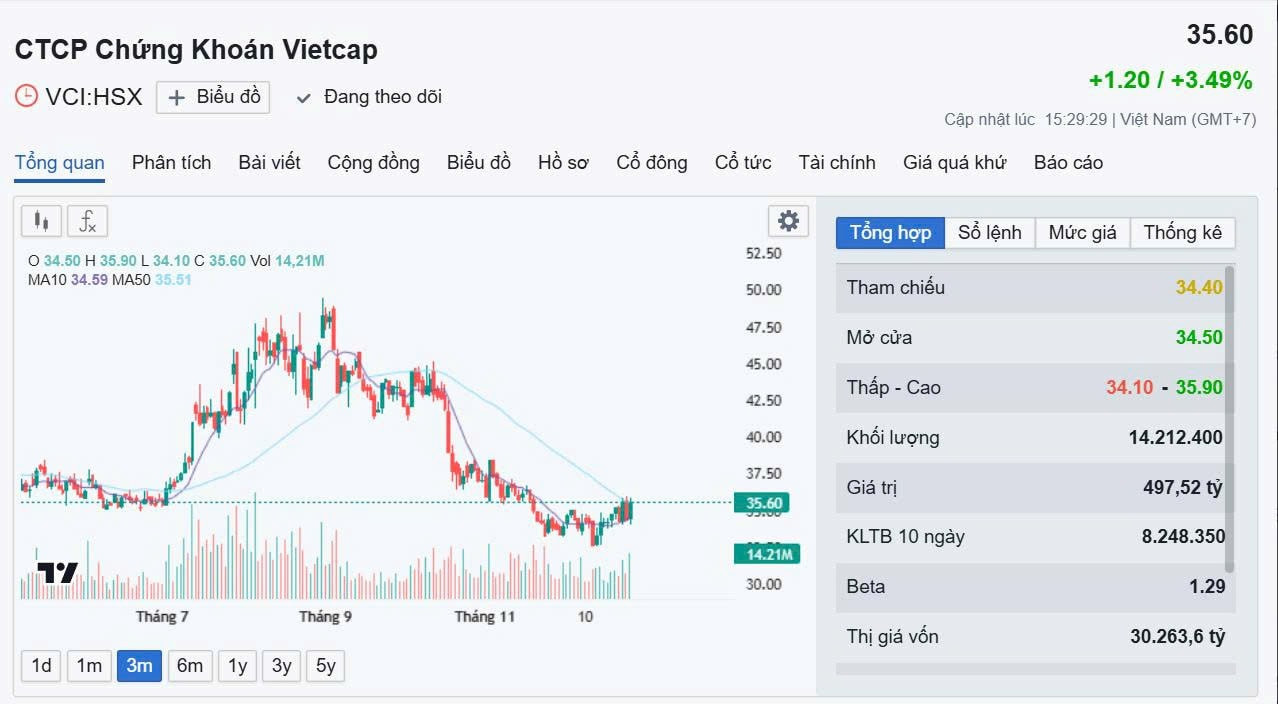Click the TradingView logo on chart
1278x704 pixels.
(x=58, y=573)
